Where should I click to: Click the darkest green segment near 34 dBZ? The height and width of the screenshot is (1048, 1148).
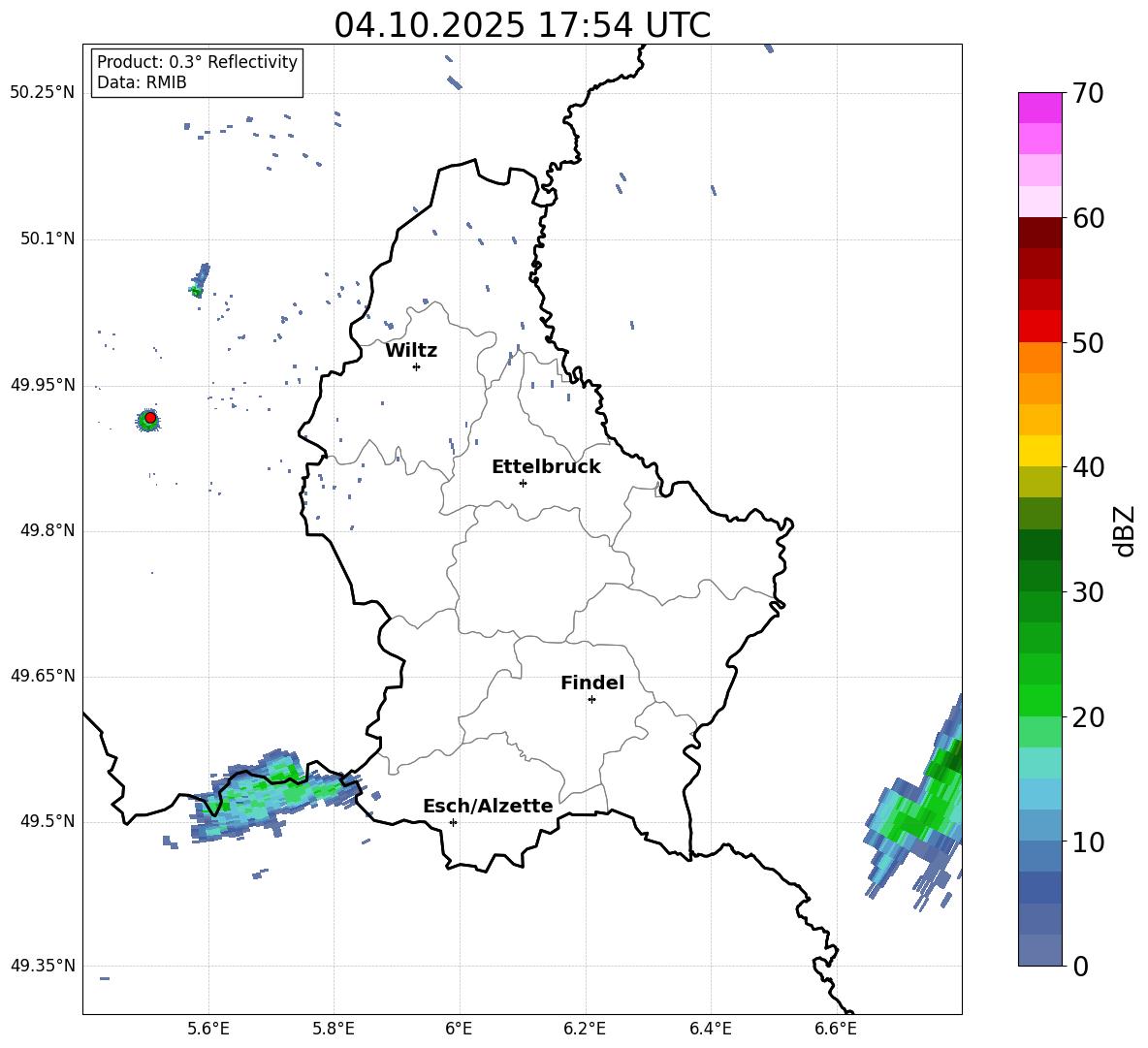point(1039,545)
